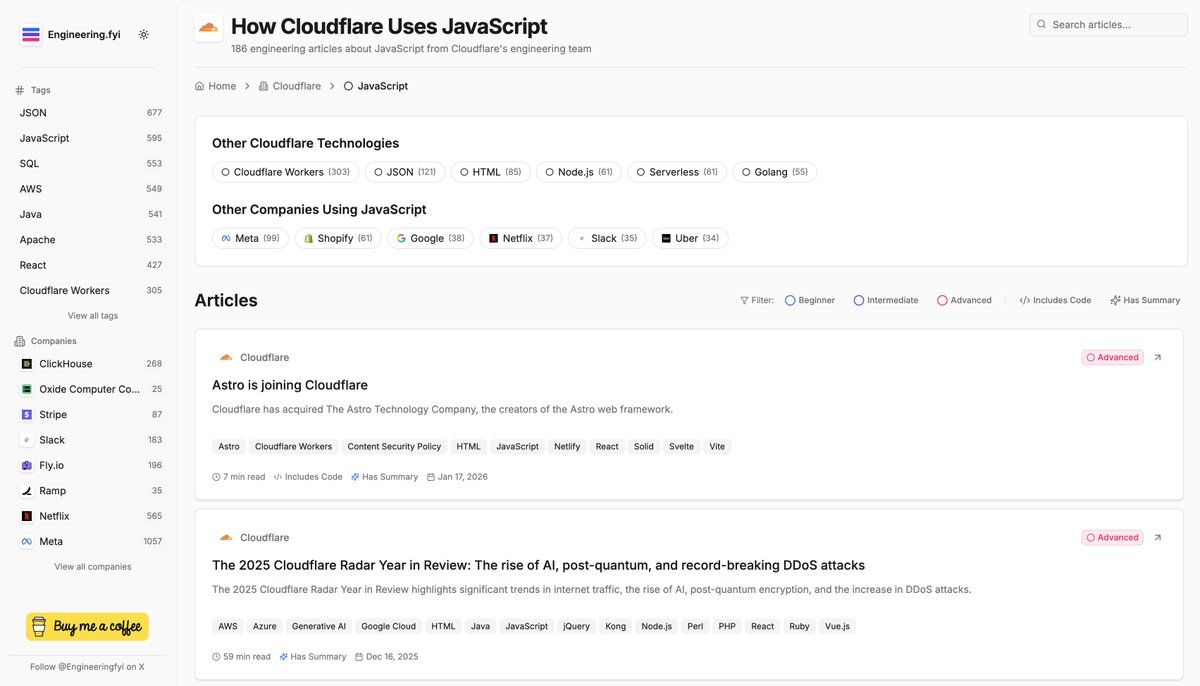Image resolution: width=1200 pixels, height=686 pixels.
Task: Click the Meta (99) company chip icon
Action: (226, 239)
